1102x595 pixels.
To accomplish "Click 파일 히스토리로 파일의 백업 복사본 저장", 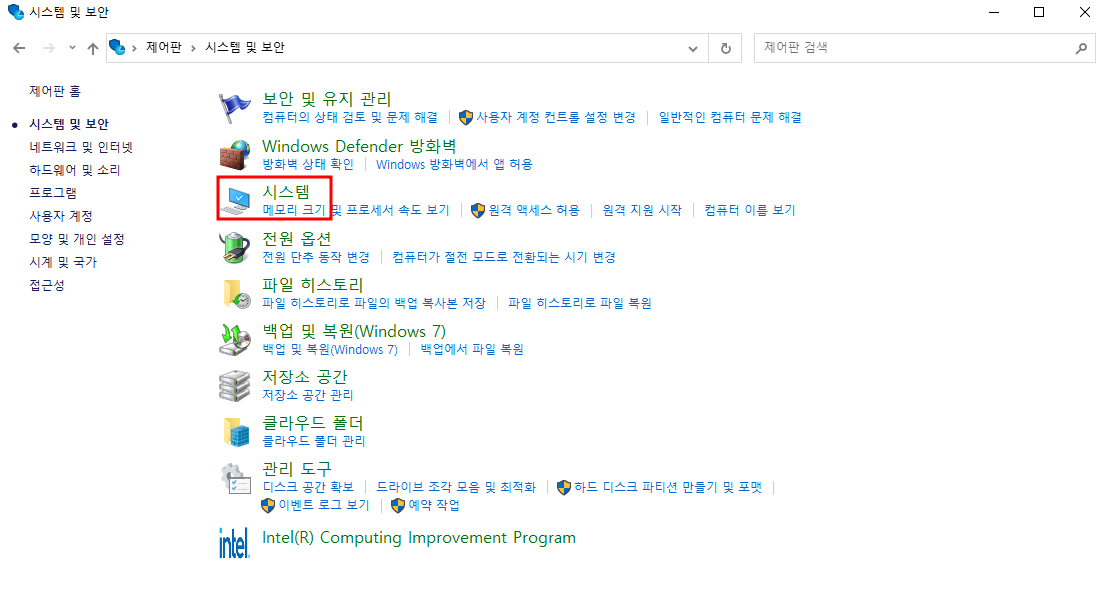I will [374, 303].
